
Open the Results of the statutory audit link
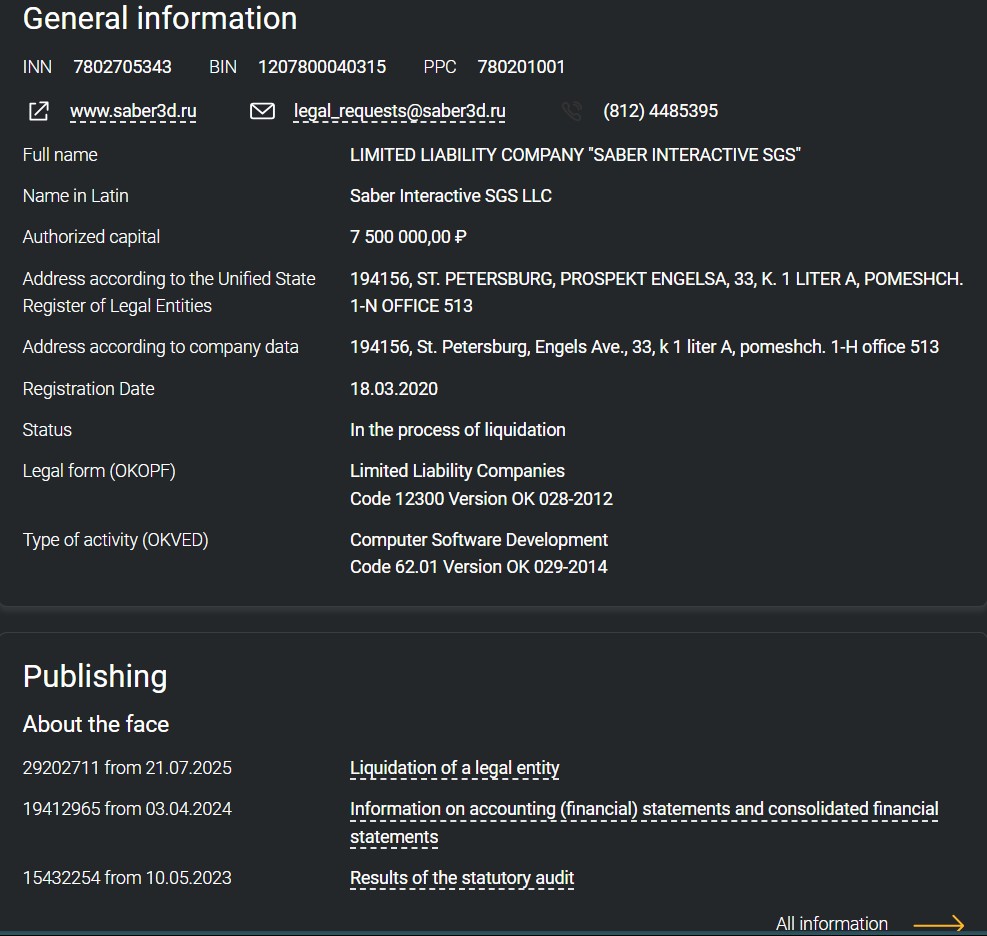coord(462,878)
